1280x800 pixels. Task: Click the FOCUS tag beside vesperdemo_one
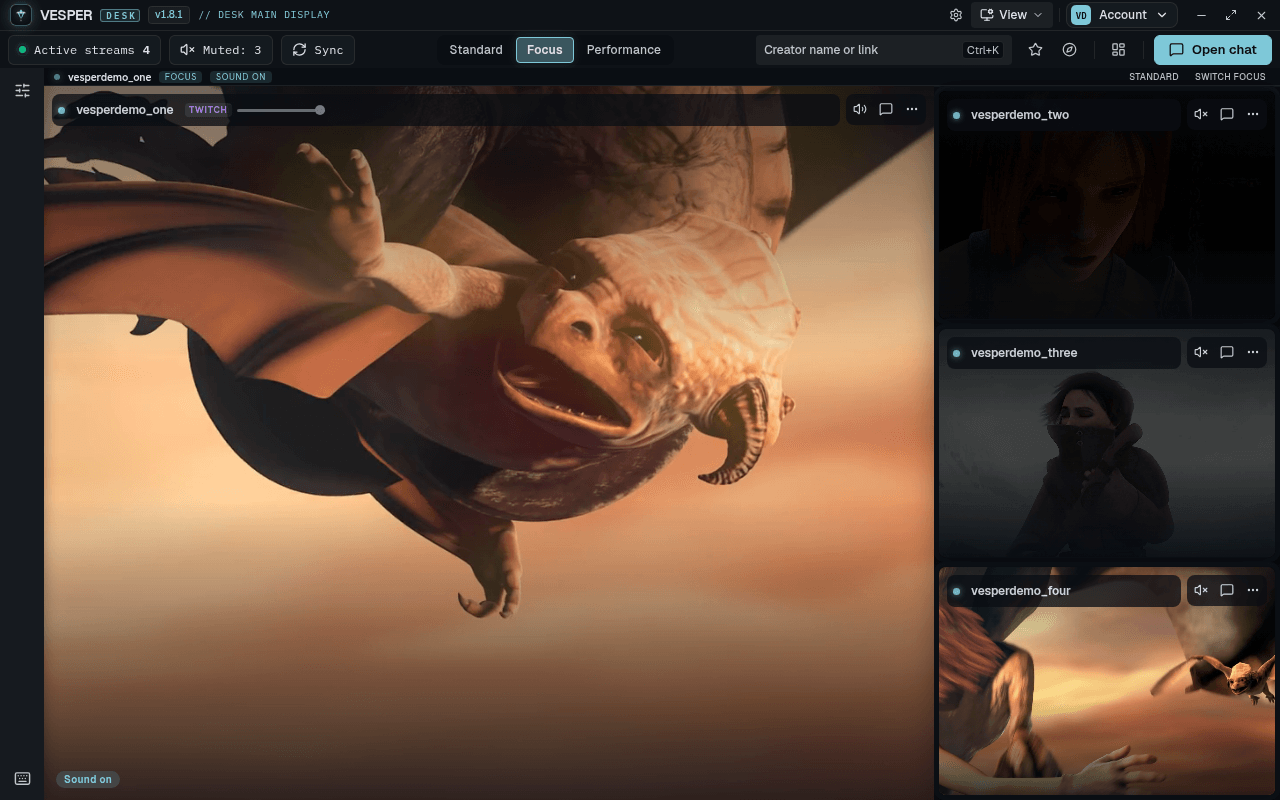(181, 77)
